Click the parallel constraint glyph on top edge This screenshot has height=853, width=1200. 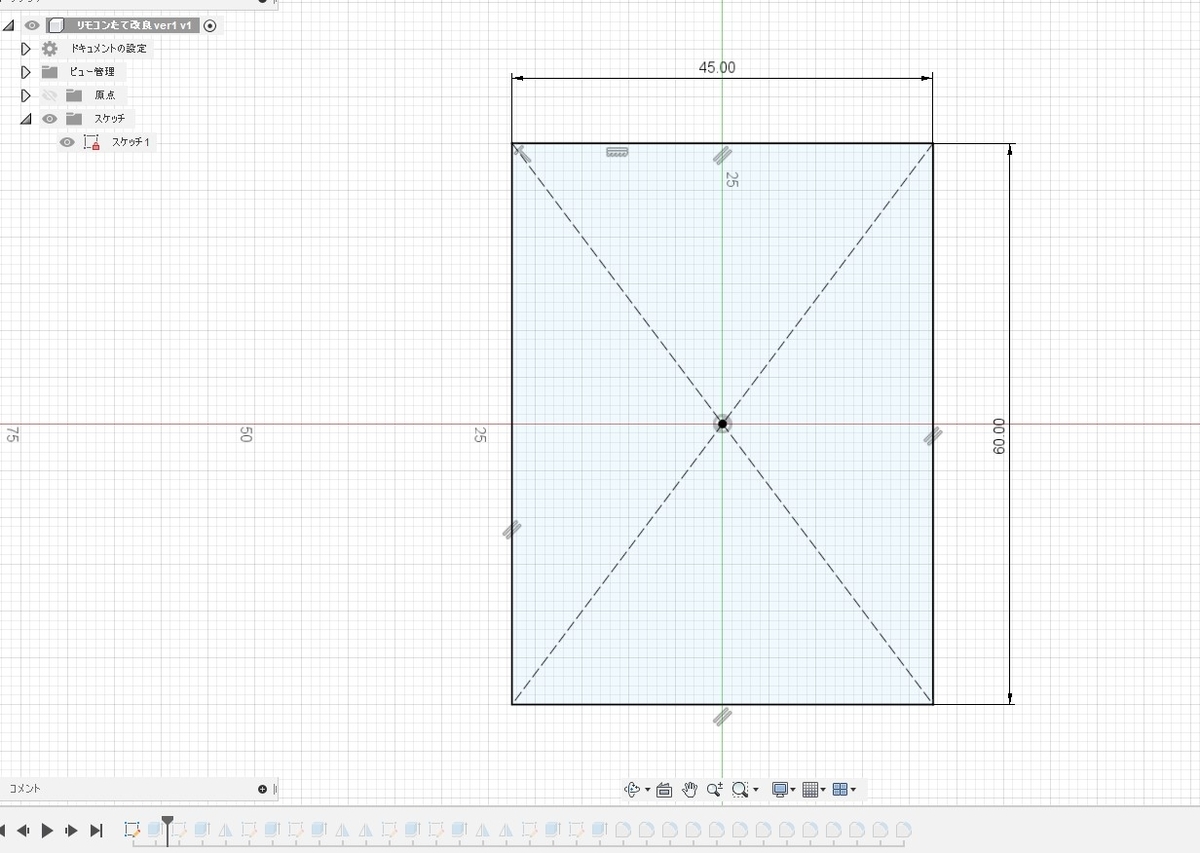pyautogui.click(x=722, y=155)
